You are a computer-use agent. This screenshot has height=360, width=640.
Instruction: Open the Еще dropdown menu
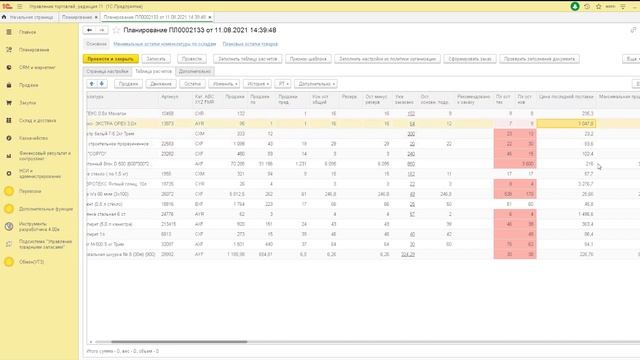click(x=631, y=59)
